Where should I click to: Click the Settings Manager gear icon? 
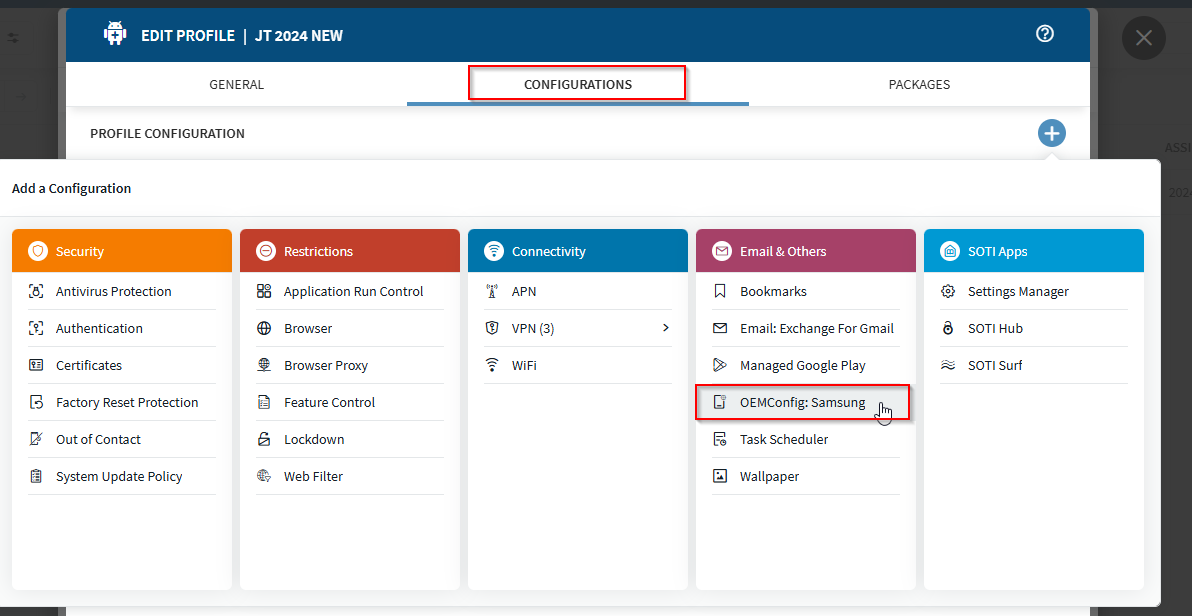point(949,291)
